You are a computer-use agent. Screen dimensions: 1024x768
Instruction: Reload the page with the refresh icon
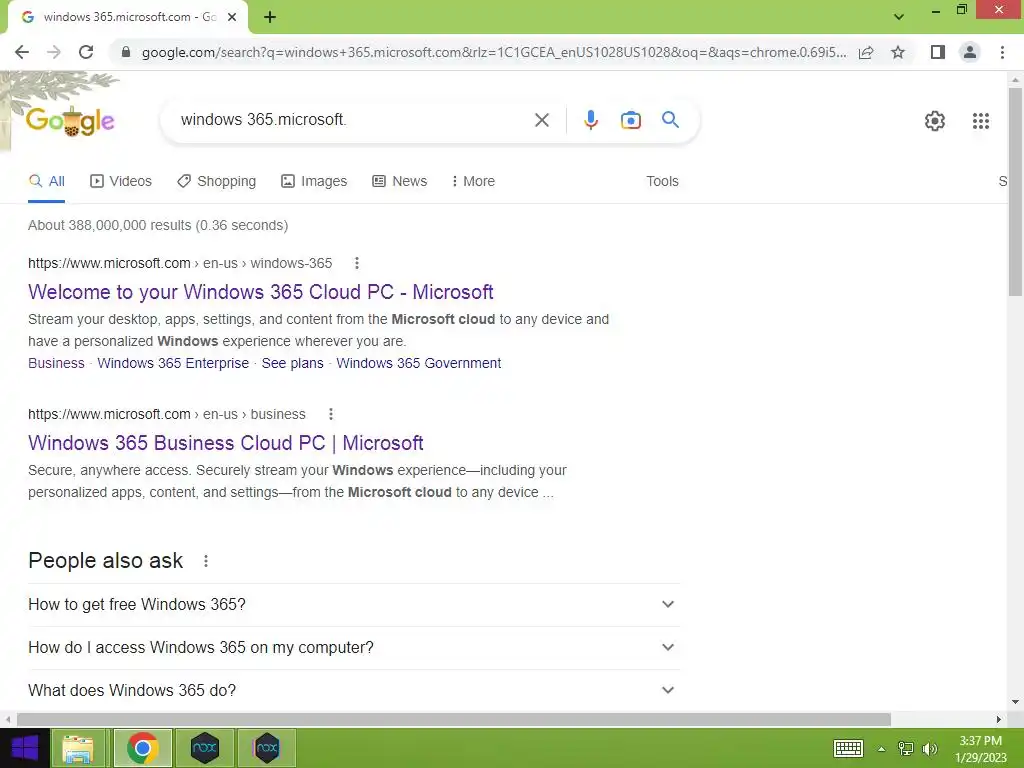coord(86,52)
